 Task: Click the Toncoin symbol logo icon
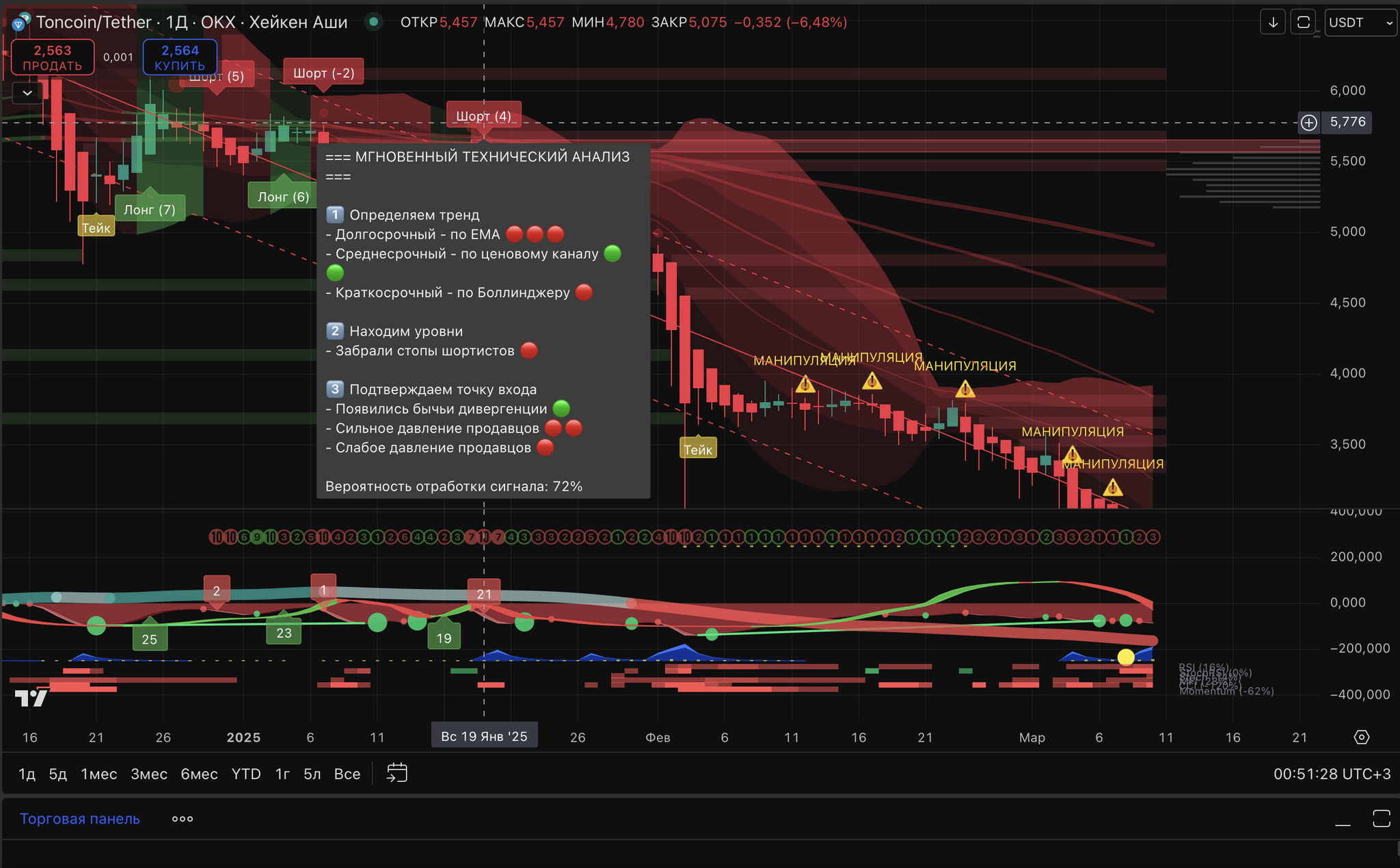(20, 23)
